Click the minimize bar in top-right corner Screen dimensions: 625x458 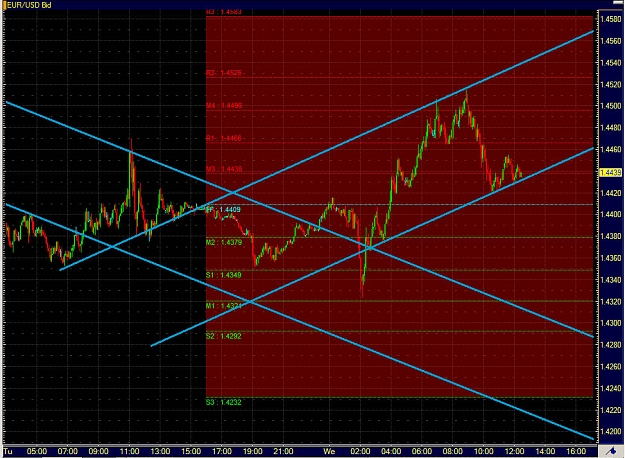(x=617, y=3)
